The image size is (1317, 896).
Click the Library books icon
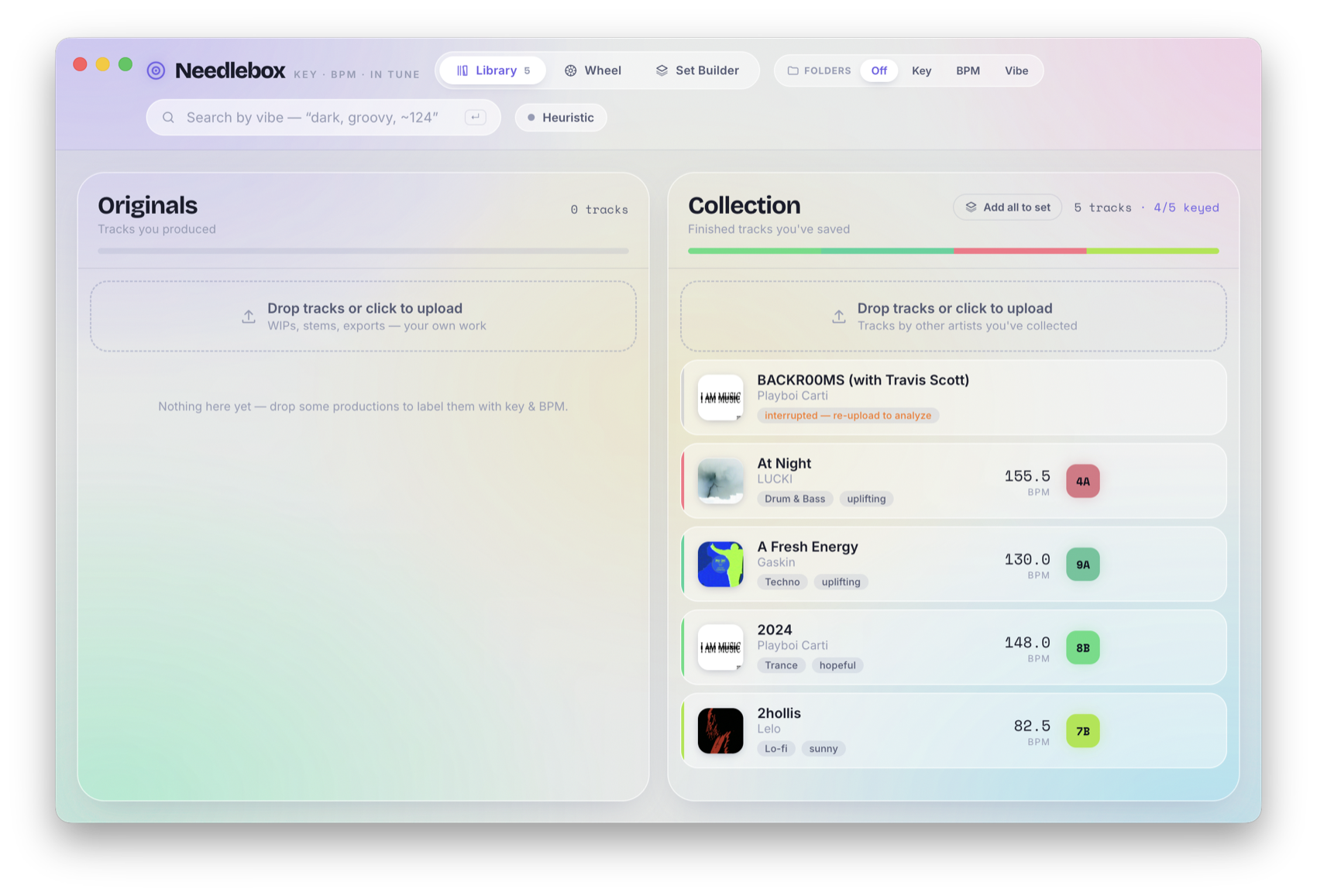[x=462, y=70]
